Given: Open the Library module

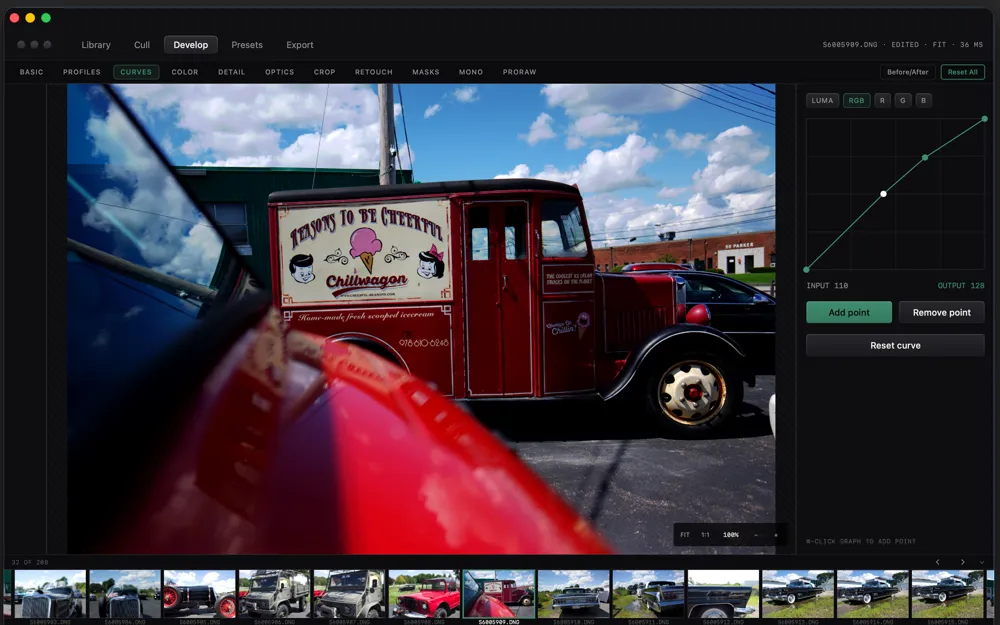Looking at the screenshot, I should [96, 45].
